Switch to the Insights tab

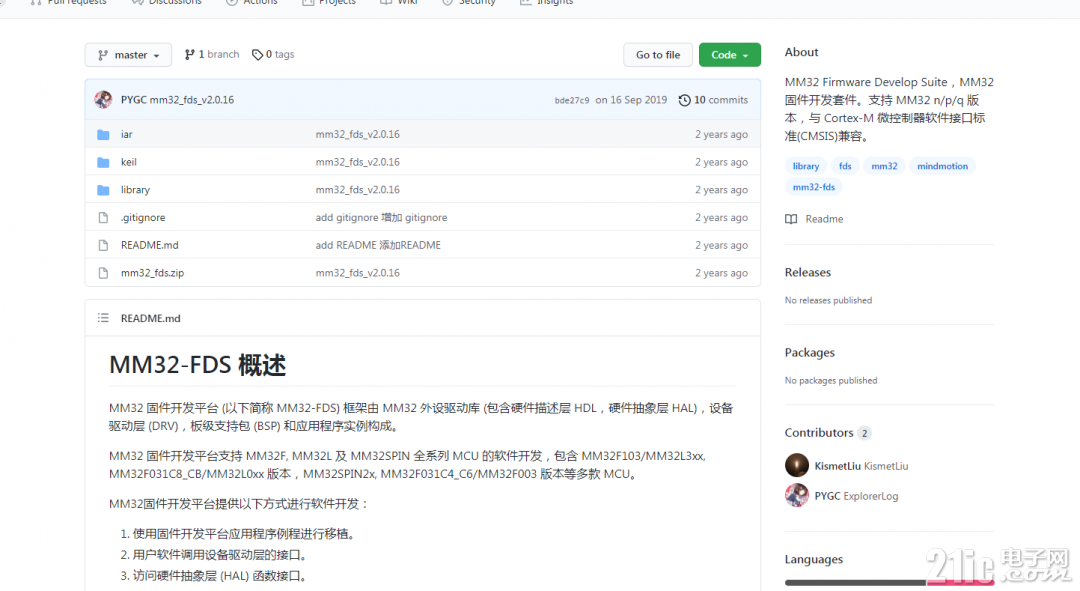(x=546, y=2)
